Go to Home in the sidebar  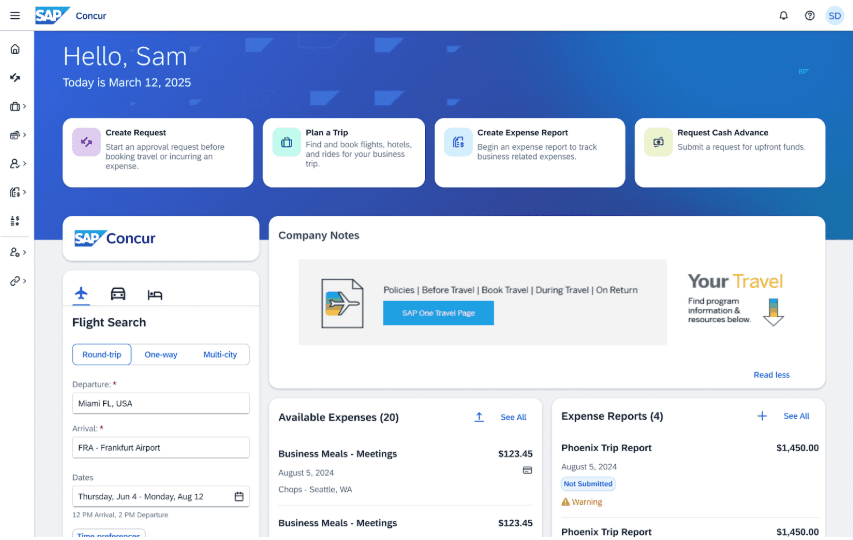[x=15, y=49]
